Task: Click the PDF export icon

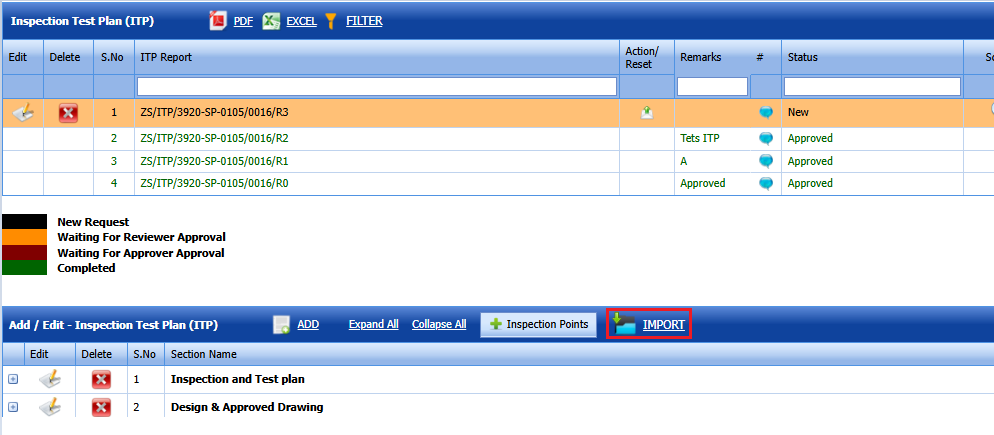Action: tap(218, 21)
